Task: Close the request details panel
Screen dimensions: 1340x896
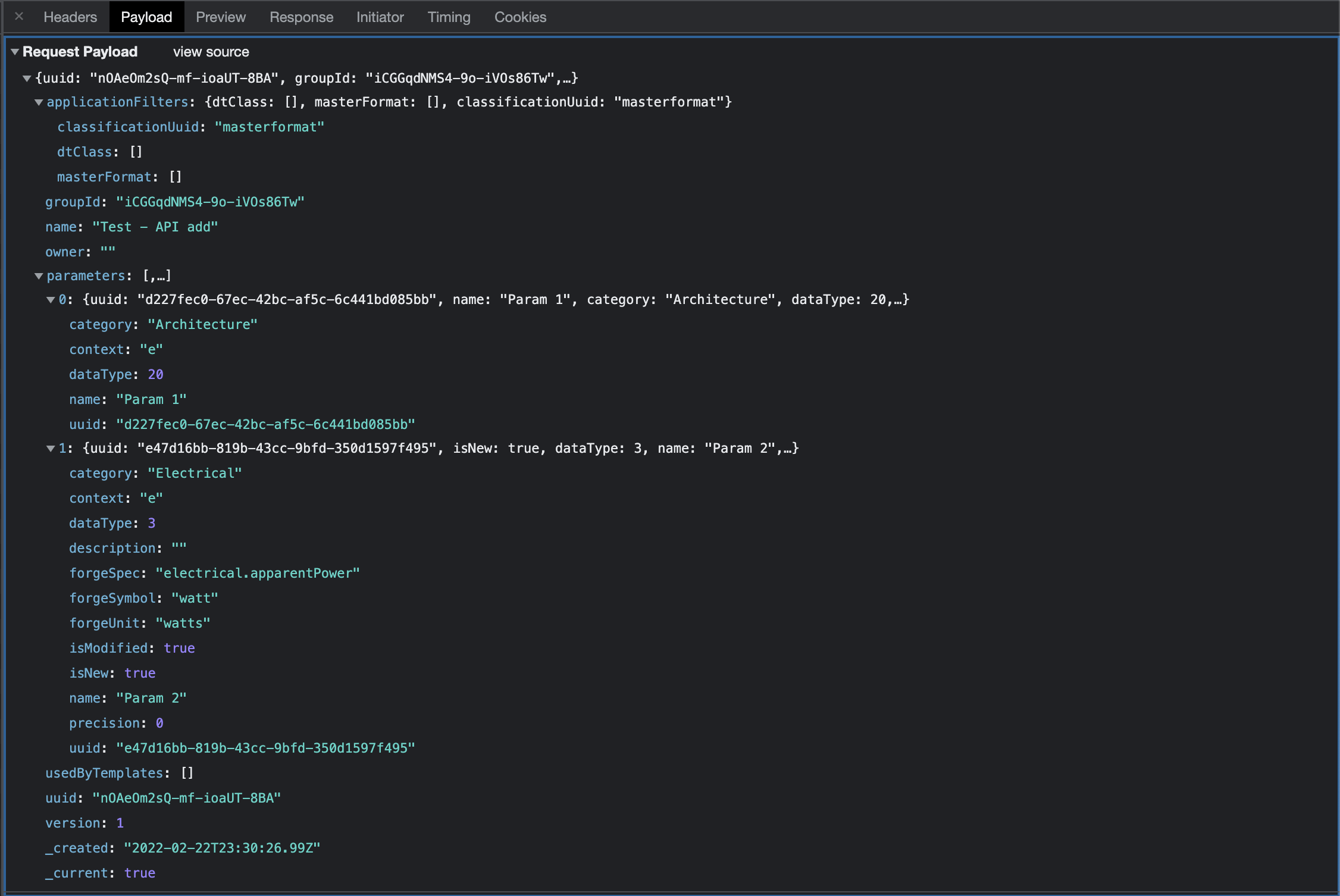Action: (19, 17)
